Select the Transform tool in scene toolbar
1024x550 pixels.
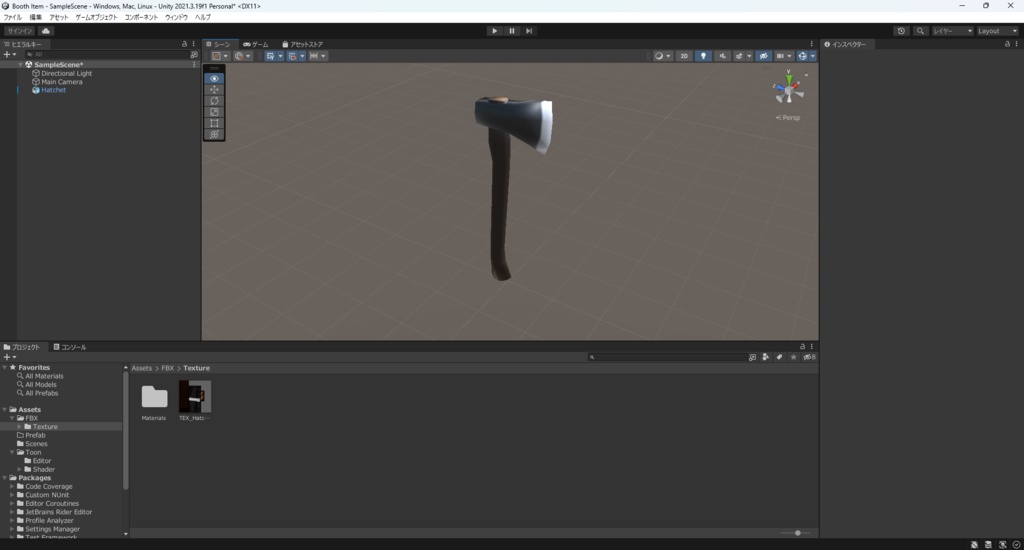click(214, 134)
